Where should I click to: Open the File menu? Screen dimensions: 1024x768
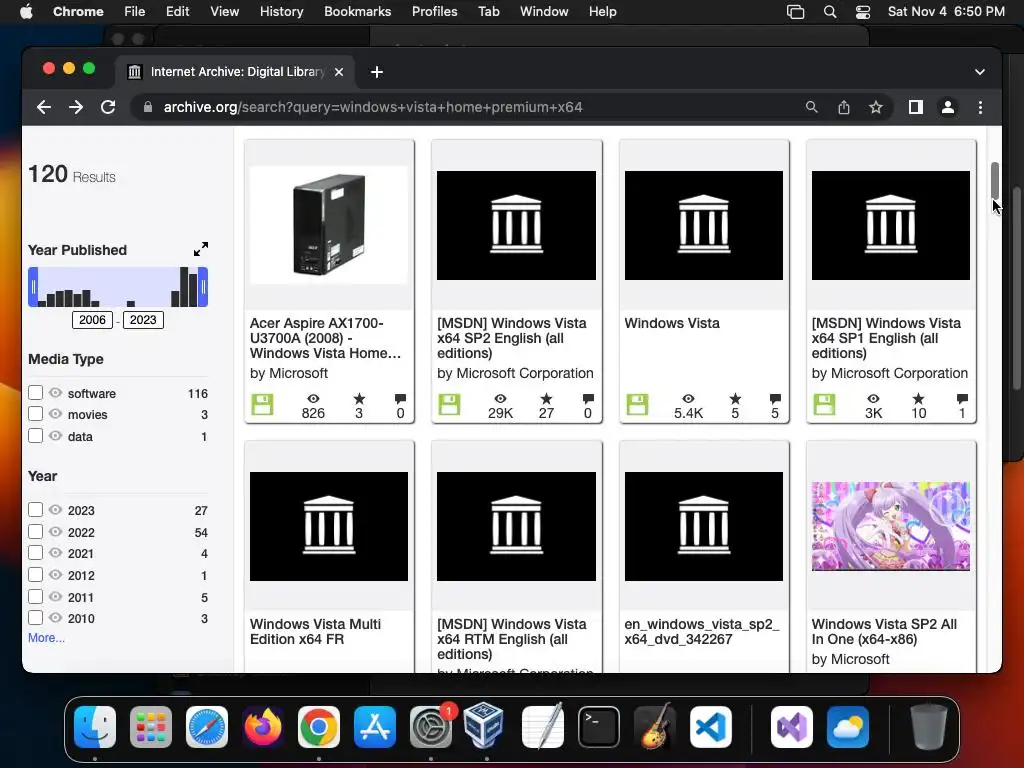pos(135,12)
